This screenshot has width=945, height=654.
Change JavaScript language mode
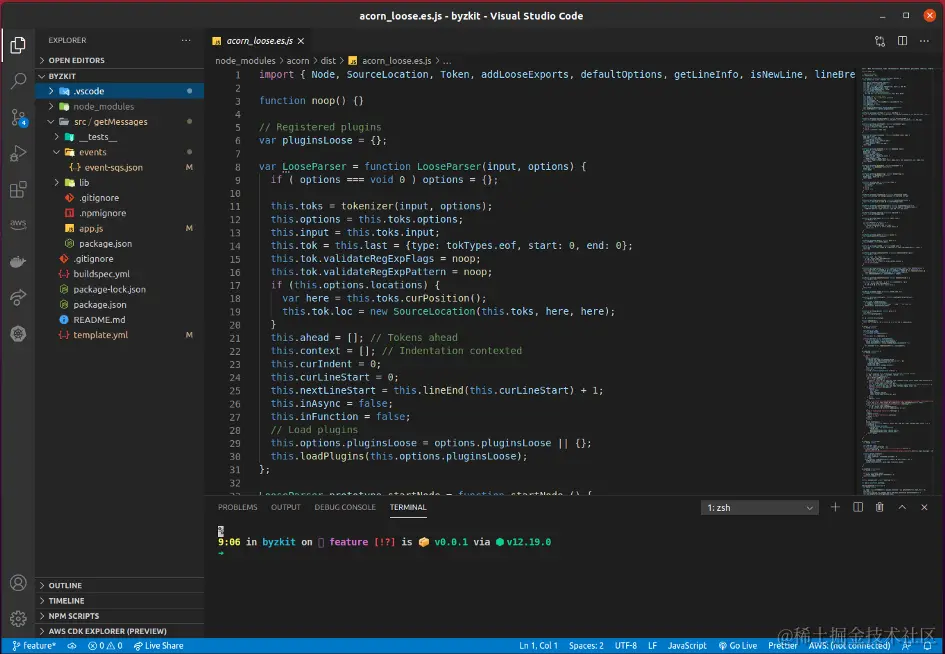687,646
